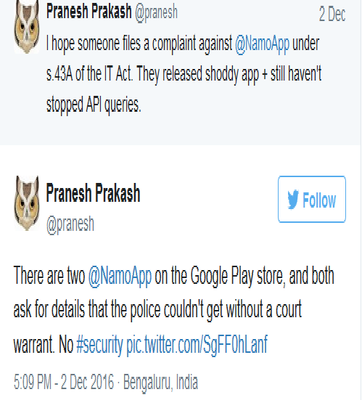The image size is (362, 400).
Task: Click the "stopped API queries." text line
Action: click(94, 105)
